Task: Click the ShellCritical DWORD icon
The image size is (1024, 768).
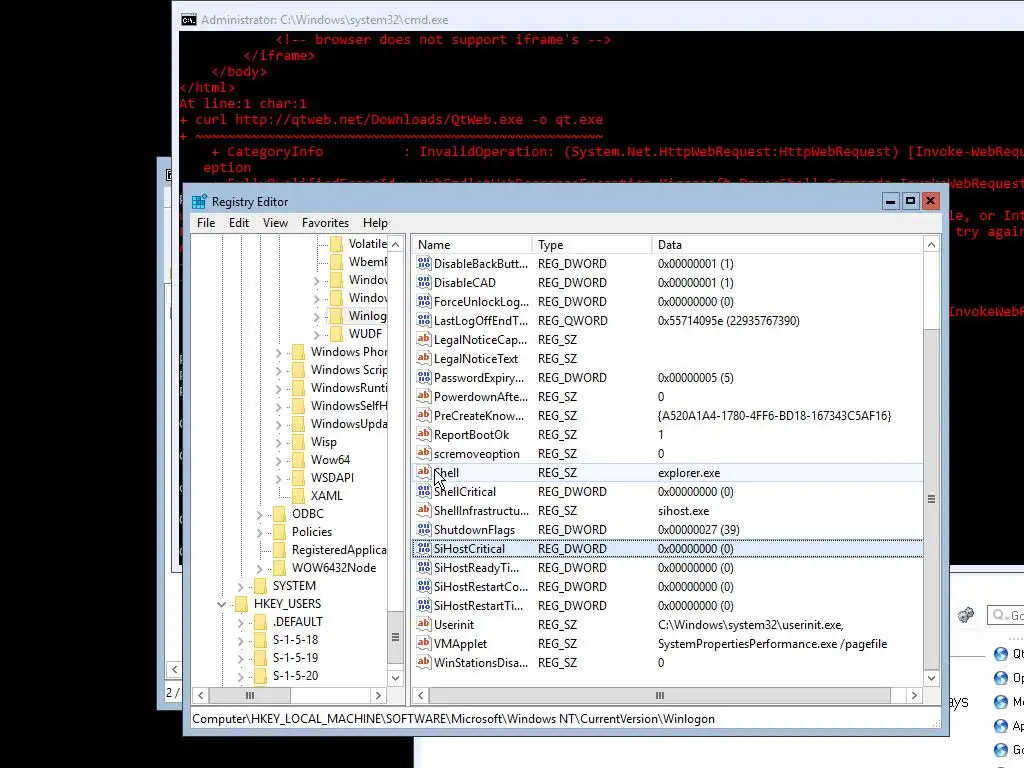Action: (424, 491)
